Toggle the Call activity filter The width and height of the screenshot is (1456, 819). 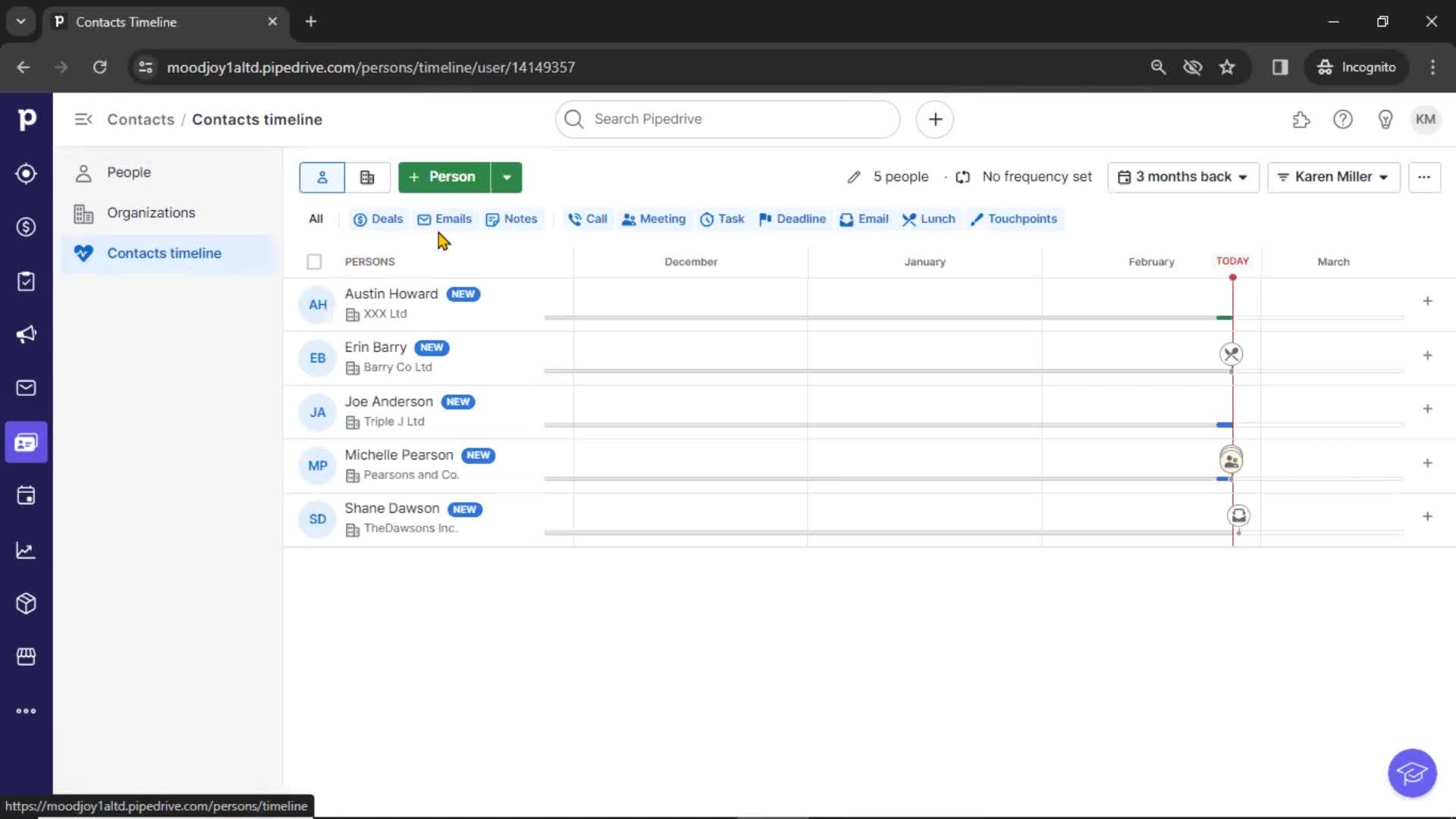point(588,219)
